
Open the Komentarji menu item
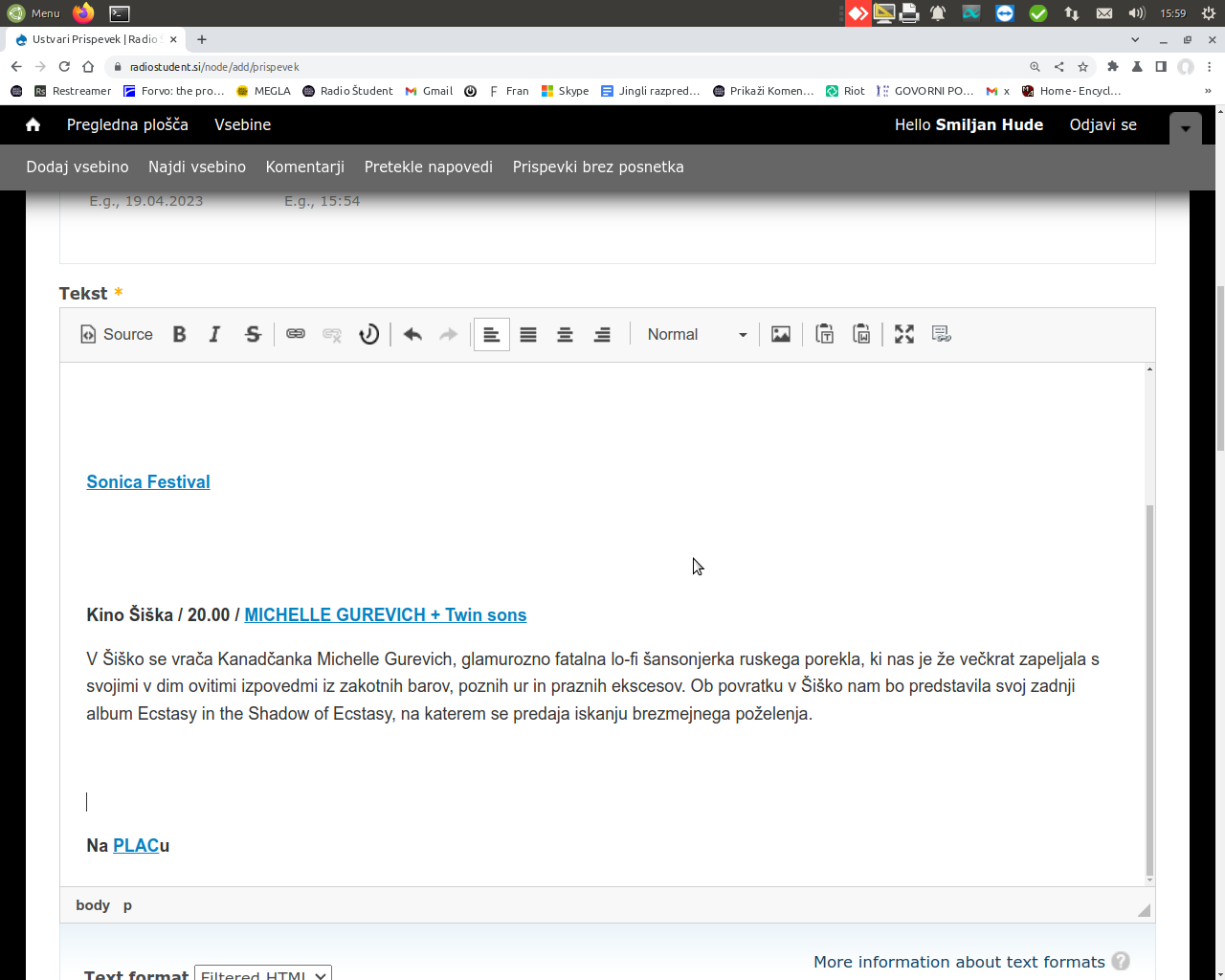(304, 167)
